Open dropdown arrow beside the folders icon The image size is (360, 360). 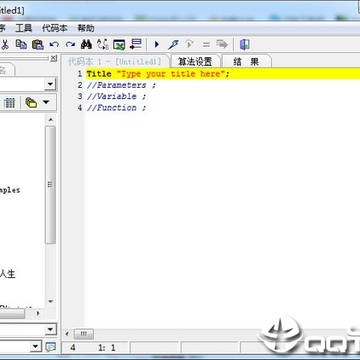46,102
